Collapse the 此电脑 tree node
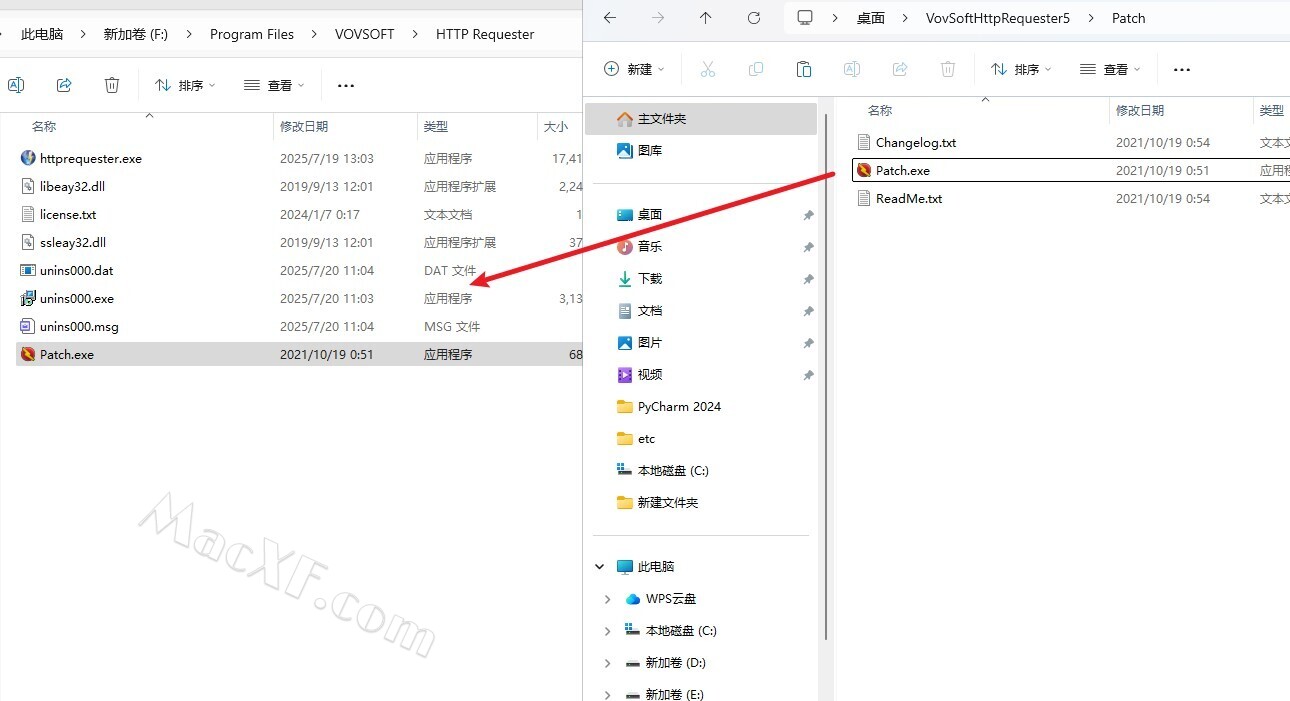Screen dimensions: 1290x701 (x=600, y=566)
